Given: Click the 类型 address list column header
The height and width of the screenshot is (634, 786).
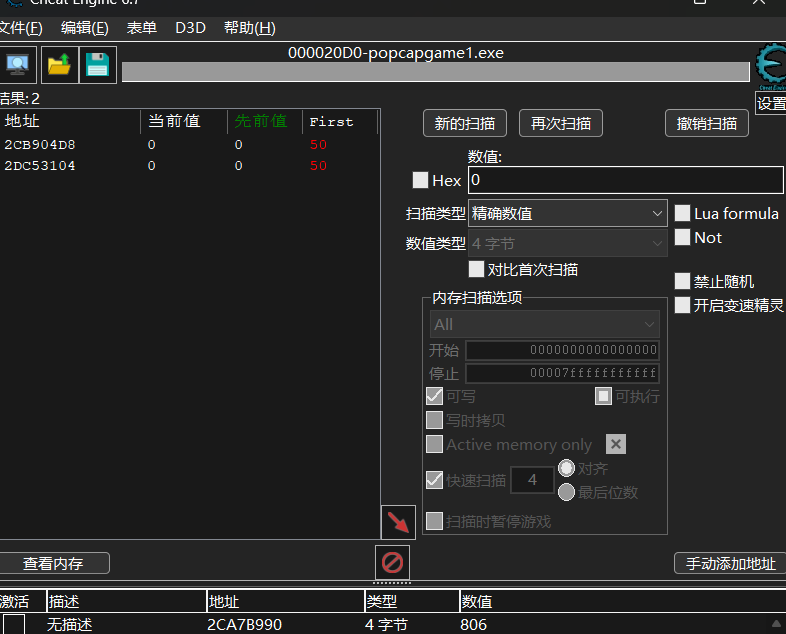Looking at the screenshot, I should click(x=412, y=601).
